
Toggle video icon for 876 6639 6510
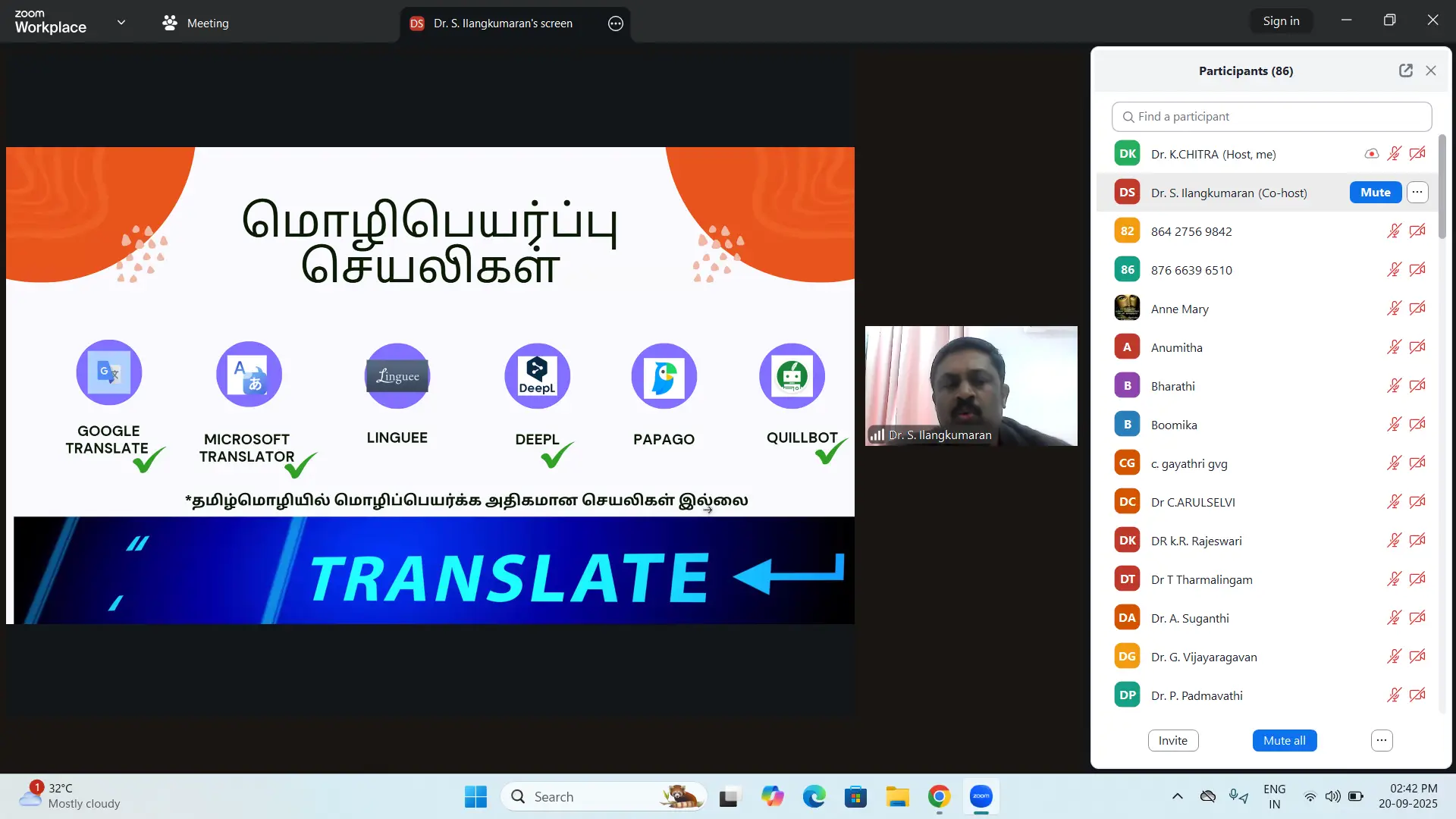(x=1417, y=270)
